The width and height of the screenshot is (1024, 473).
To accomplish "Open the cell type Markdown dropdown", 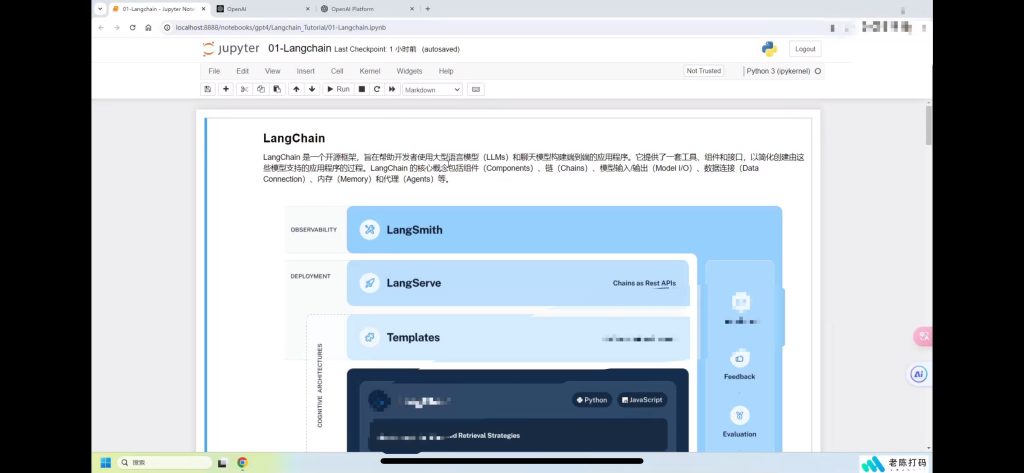I will point(432,90).
